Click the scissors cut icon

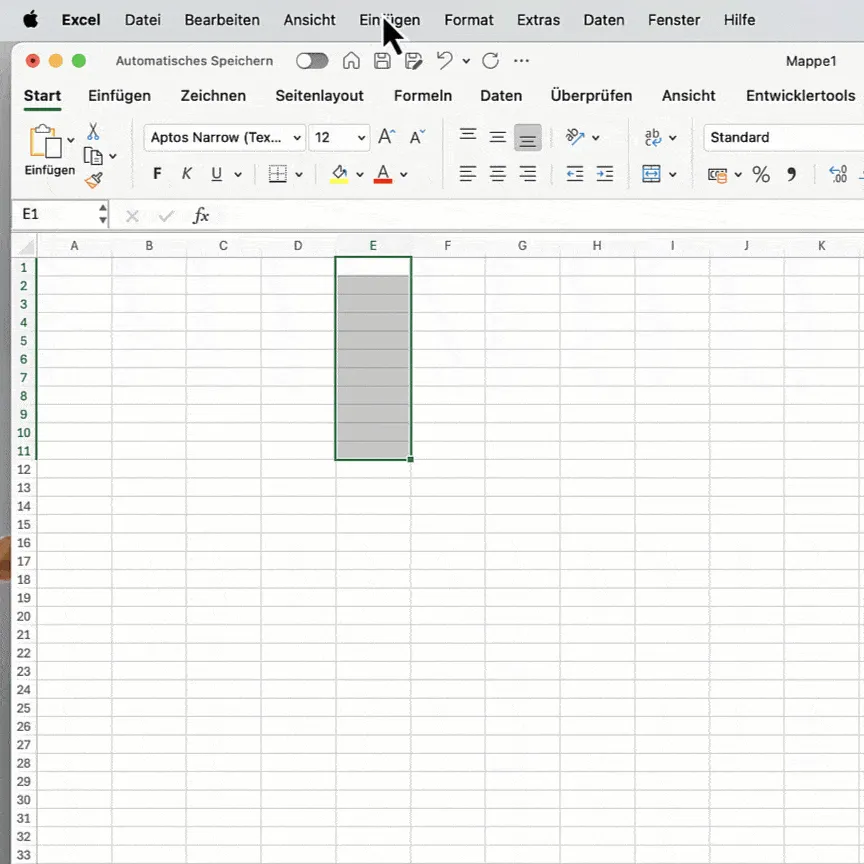93,131
